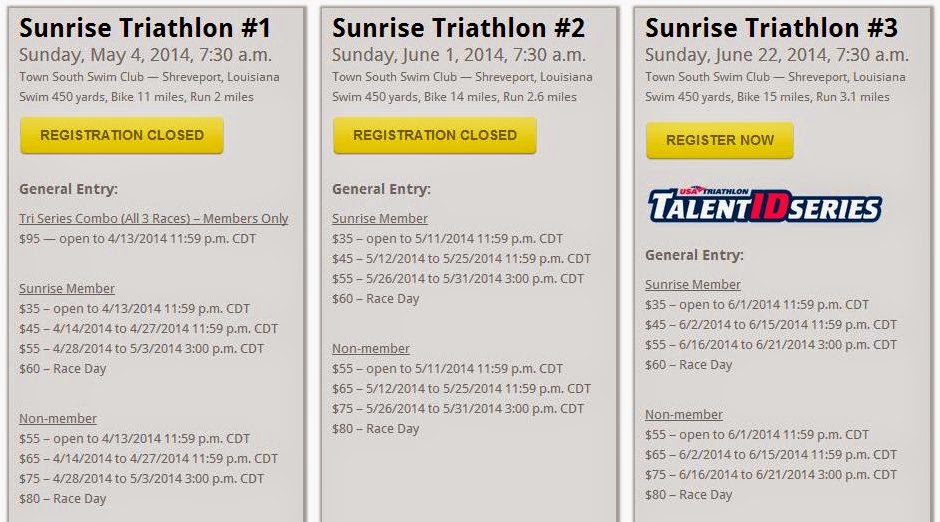The height and width of the screenshot is (522, 940).
Task: Click Registration Closed button under Triathlon #1
Action: tap(121, 135)
